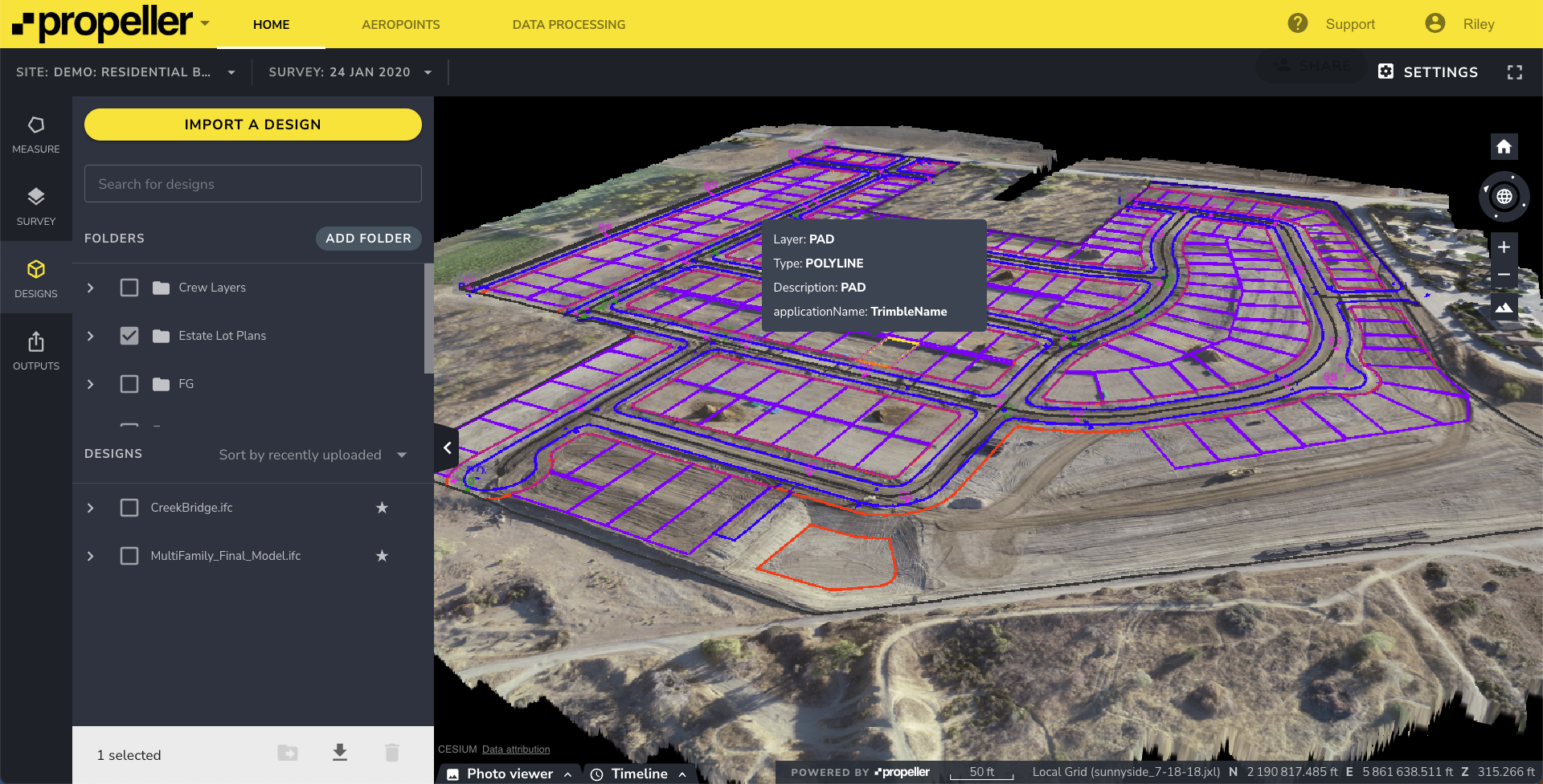
Task: Go to the Home tab
Action: coord(271,24)
